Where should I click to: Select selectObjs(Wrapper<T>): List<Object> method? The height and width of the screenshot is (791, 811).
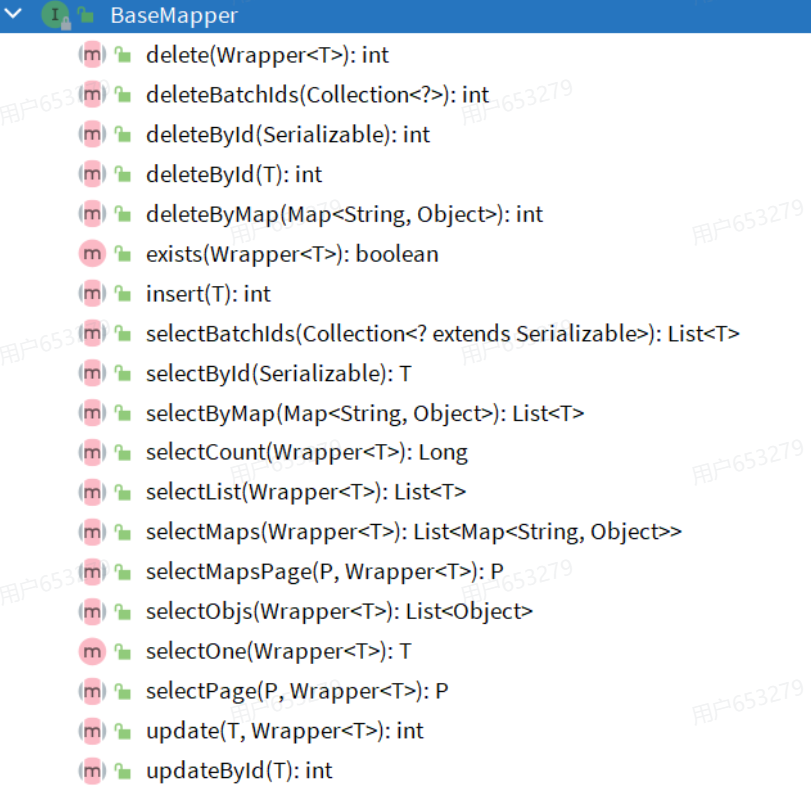click(339, 612)
